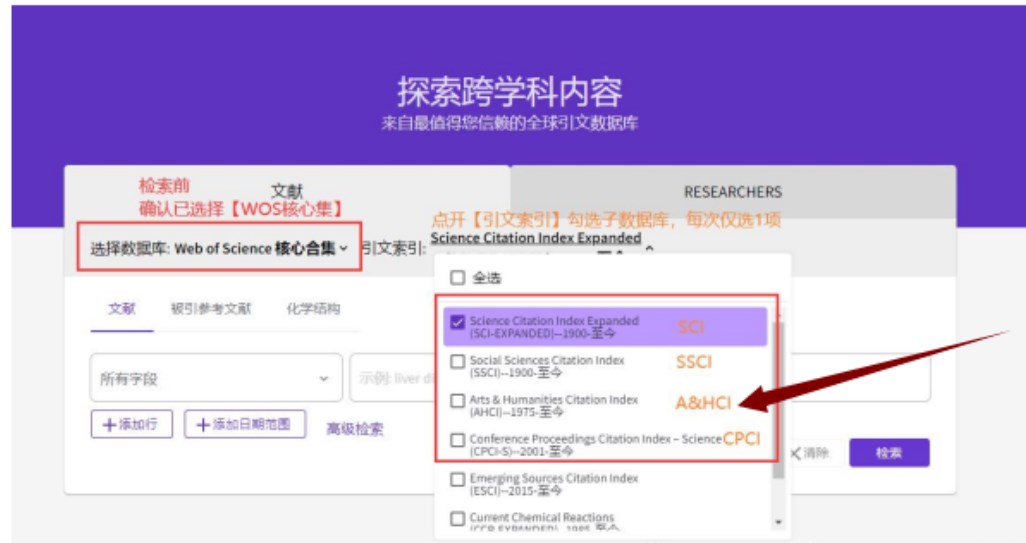1026x543 pixels.
Task: Select the 文献 search sub-tab
Action: tap(122, 308)
